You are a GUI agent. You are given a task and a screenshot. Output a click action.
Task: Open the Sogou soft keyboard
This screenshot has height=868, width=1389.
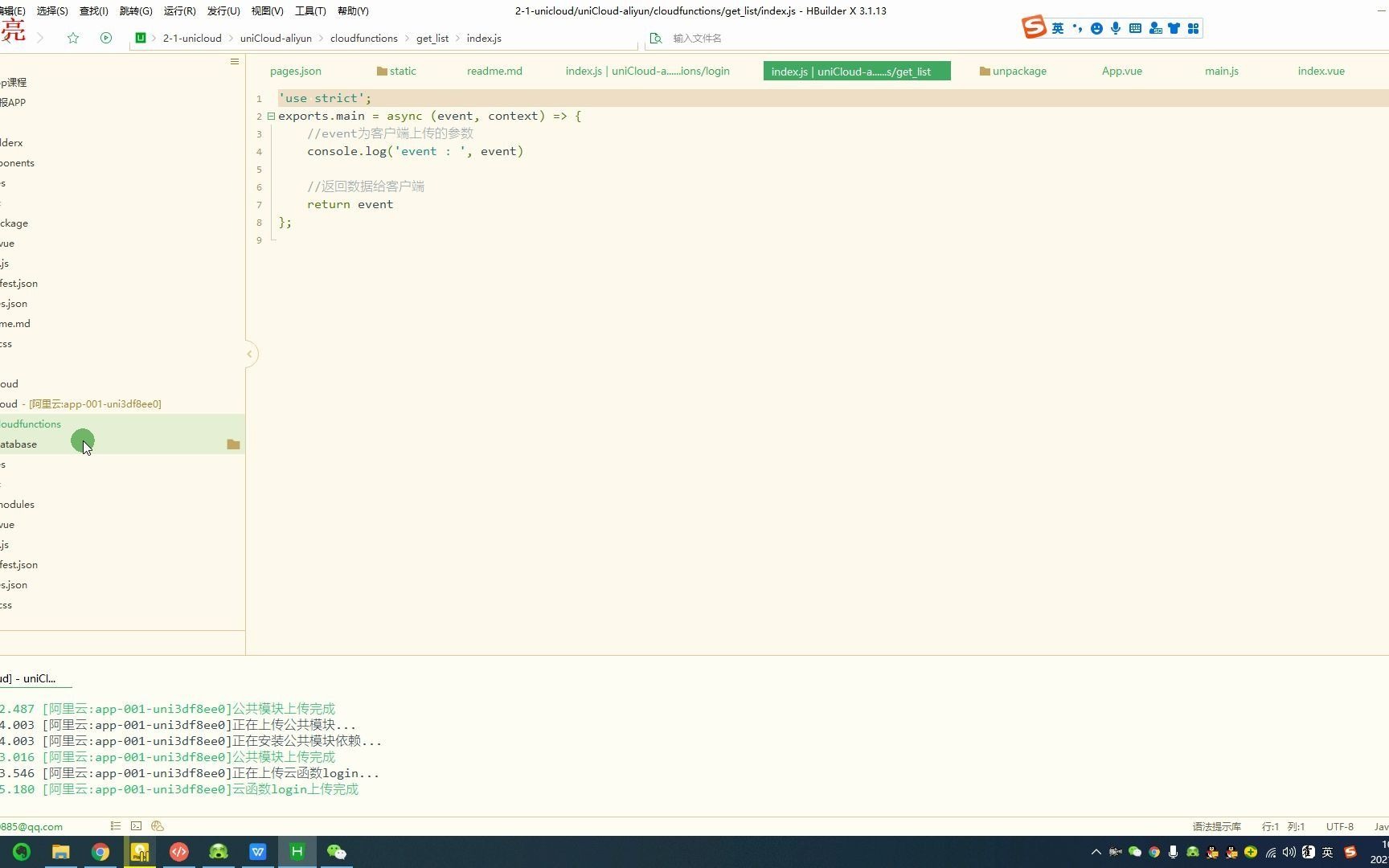(1135, 28)
